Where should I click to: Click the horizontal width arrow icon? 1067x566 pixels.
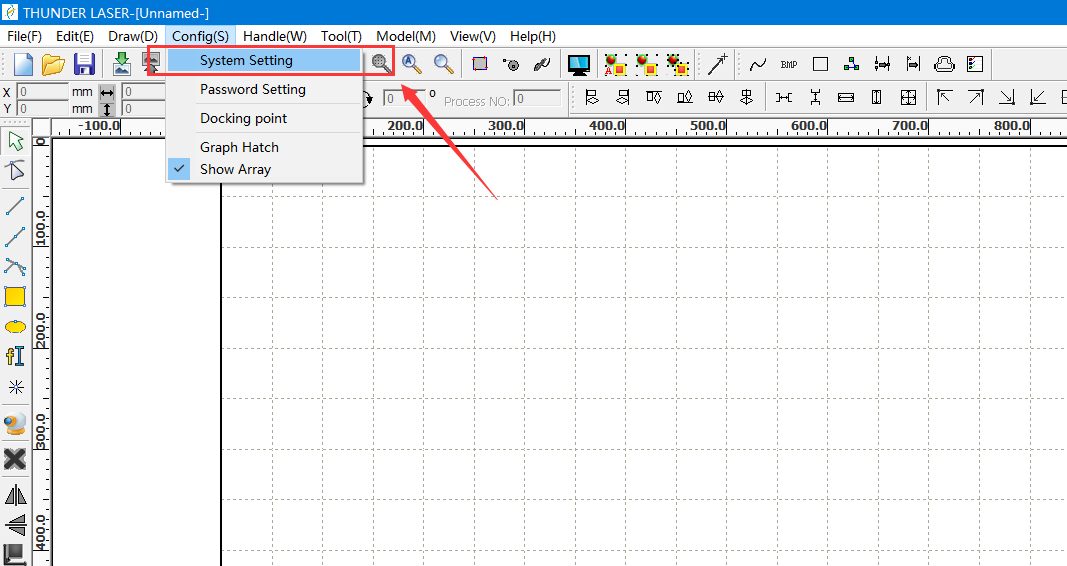pos(107,92)
